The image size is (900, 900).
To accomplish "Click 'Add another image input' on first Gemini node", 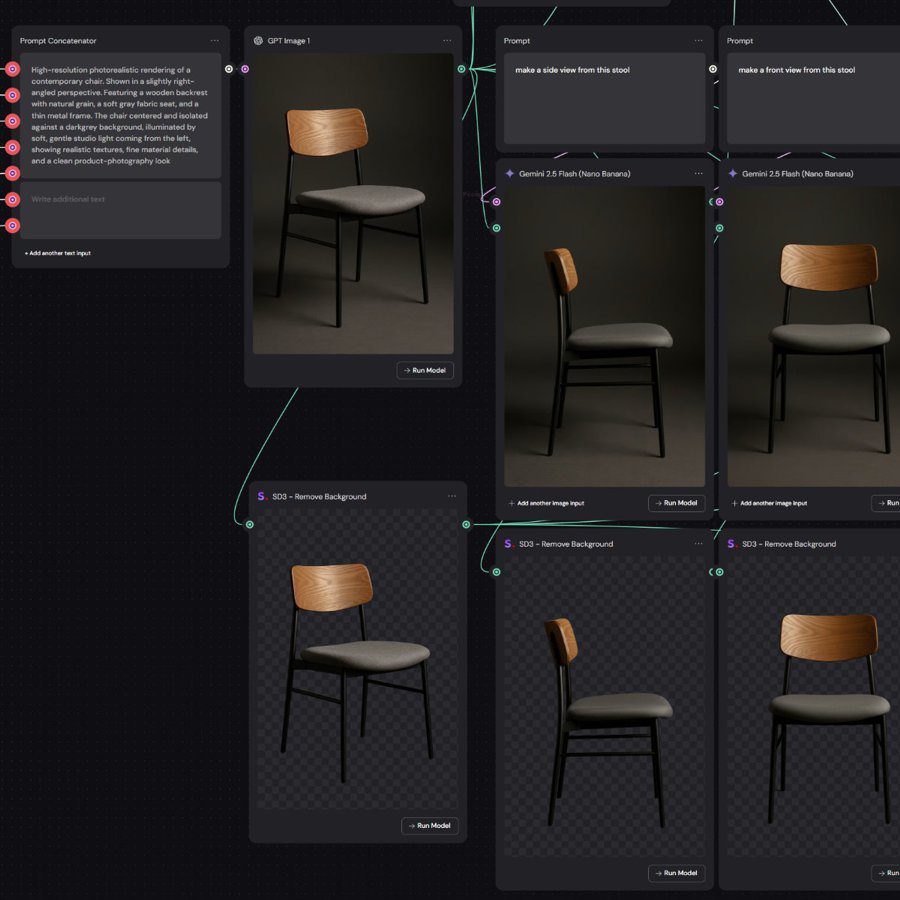I will point(546,503).
